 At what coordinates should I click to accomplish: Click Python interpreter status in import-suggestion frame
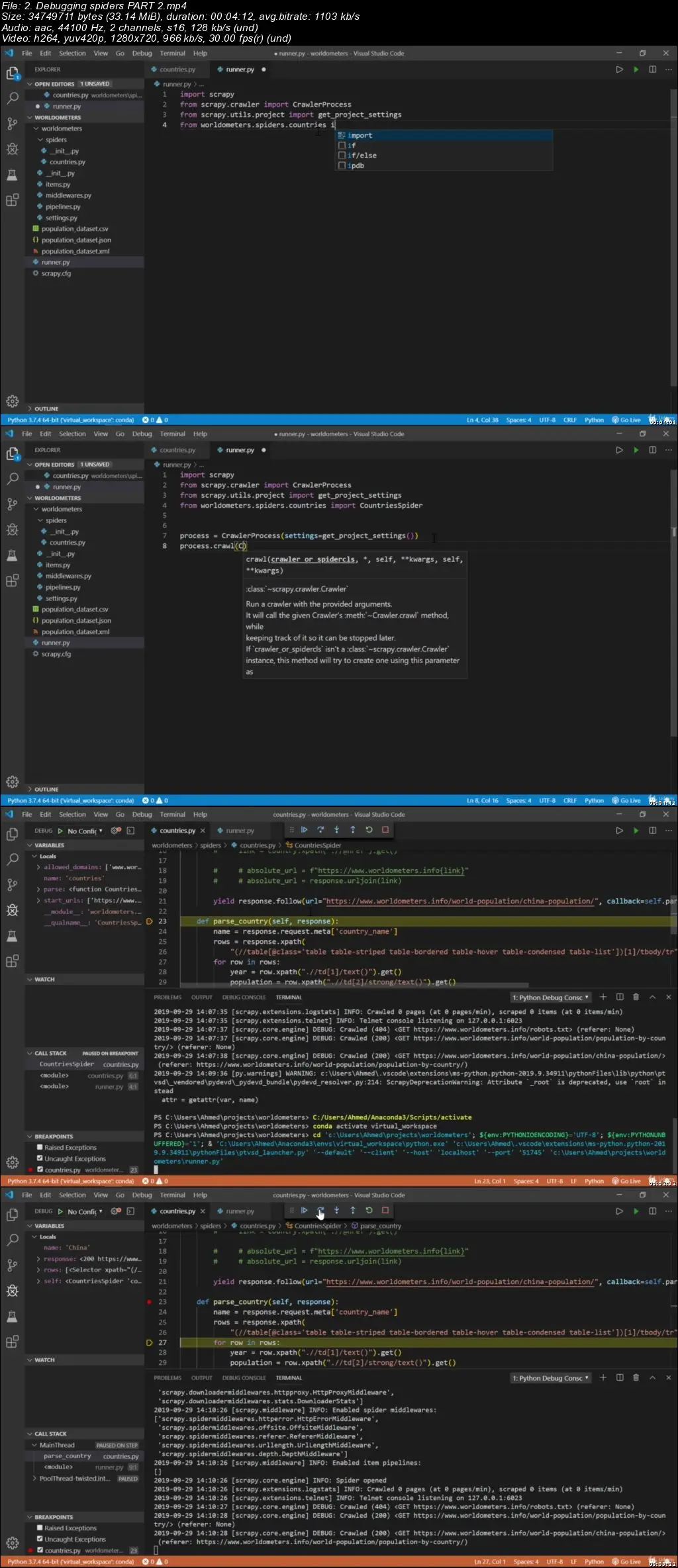(x=70, y=420)
